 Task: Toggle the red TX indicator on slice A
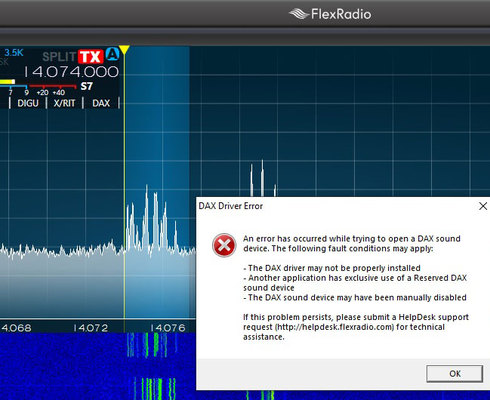[x=91, y=57]
